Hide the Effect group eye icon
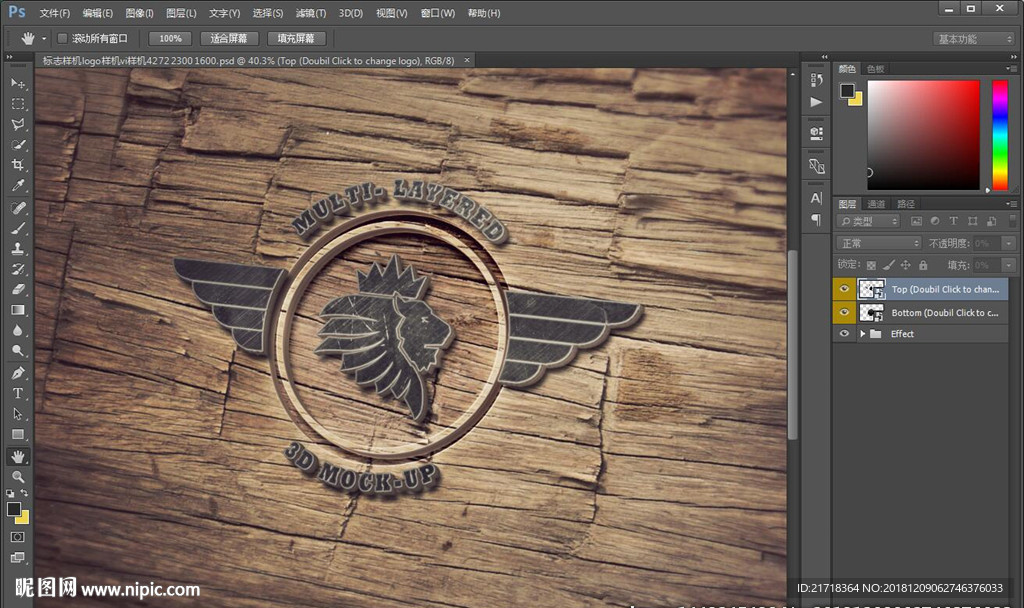 point(844,334)
